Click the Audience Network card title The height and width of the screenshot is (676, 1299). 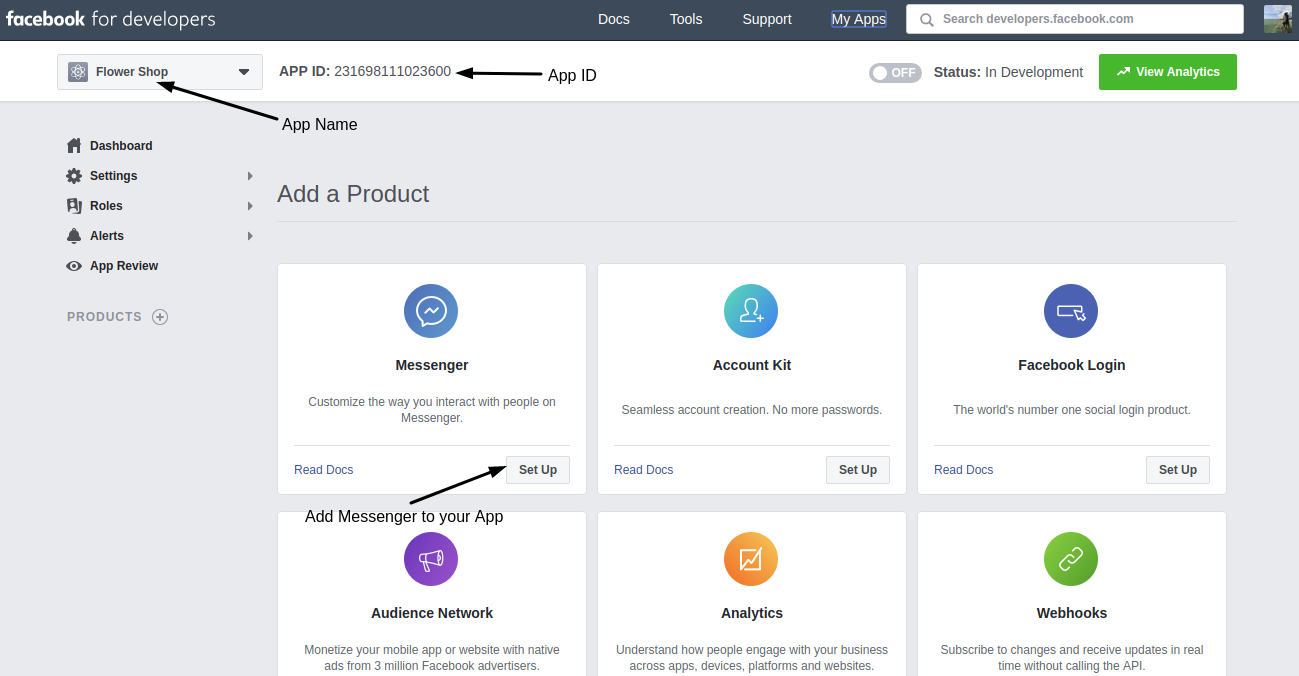(x=432, y=613)
